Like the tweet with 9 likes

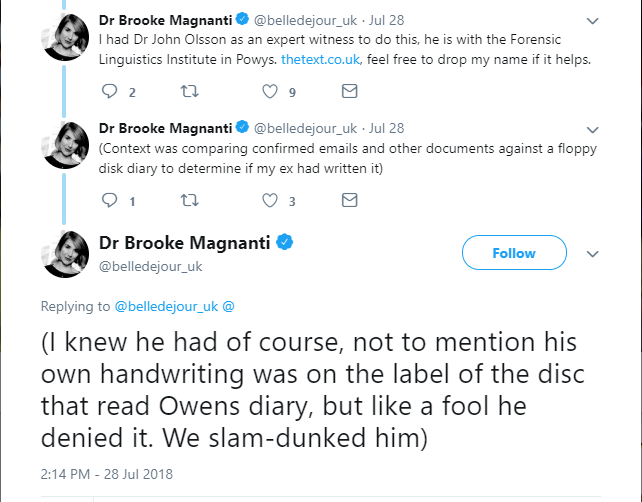[x=269, y=92]
